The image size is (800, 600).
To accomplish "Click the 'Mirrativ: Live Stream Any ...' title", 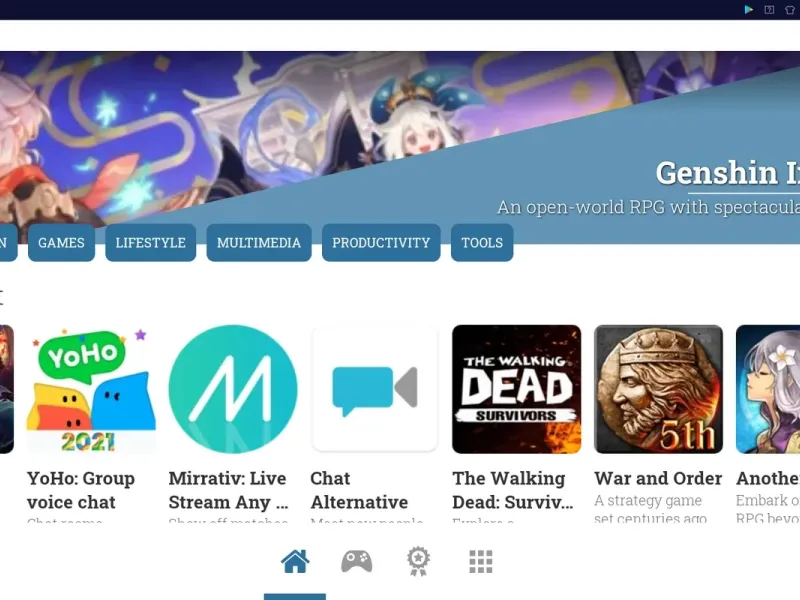I will tap(229, 490).
